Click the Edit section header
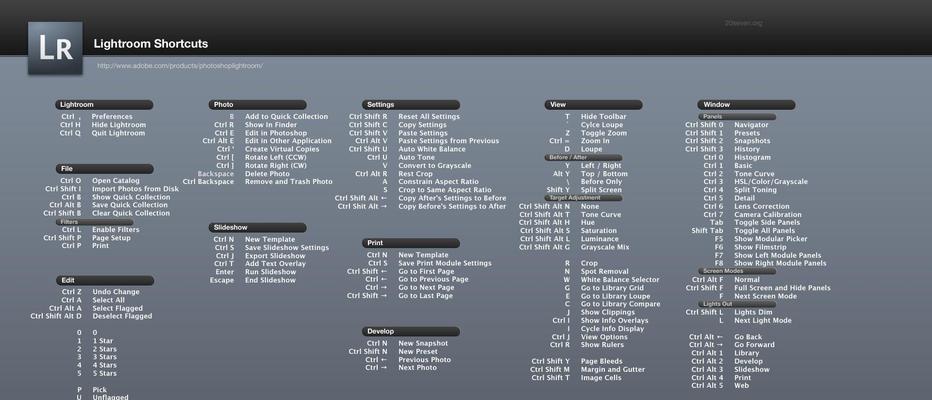Viewport: 932px width, 400px height. click(105, 281)
